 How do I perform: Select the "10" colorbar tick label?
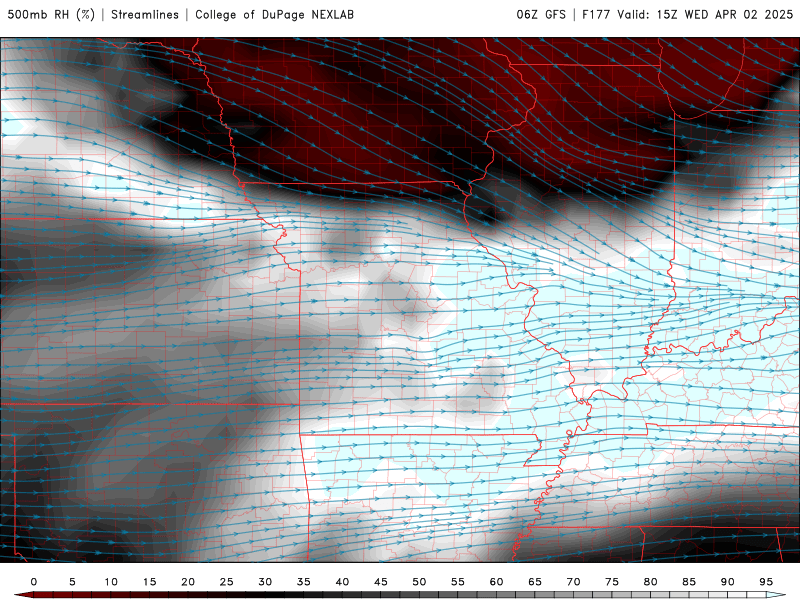pos(111,582)
